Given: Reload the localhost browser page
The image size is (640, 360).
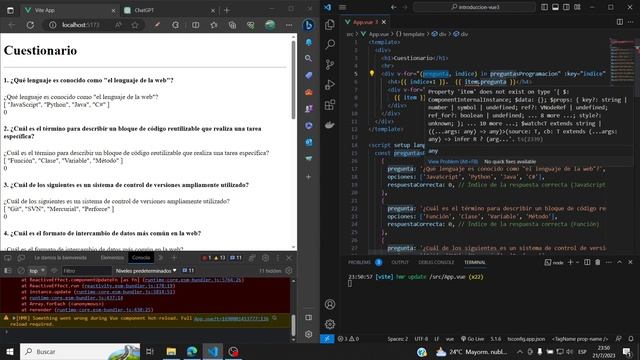Looking at the screenshot, I should (30, 25).
